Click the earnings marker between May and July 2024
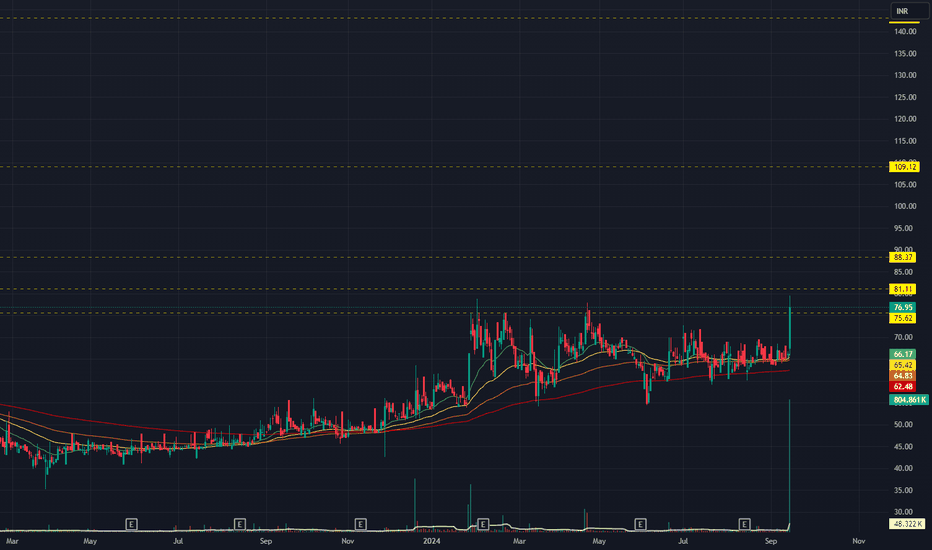Screen dimensions: 932x550 (640, 524)
